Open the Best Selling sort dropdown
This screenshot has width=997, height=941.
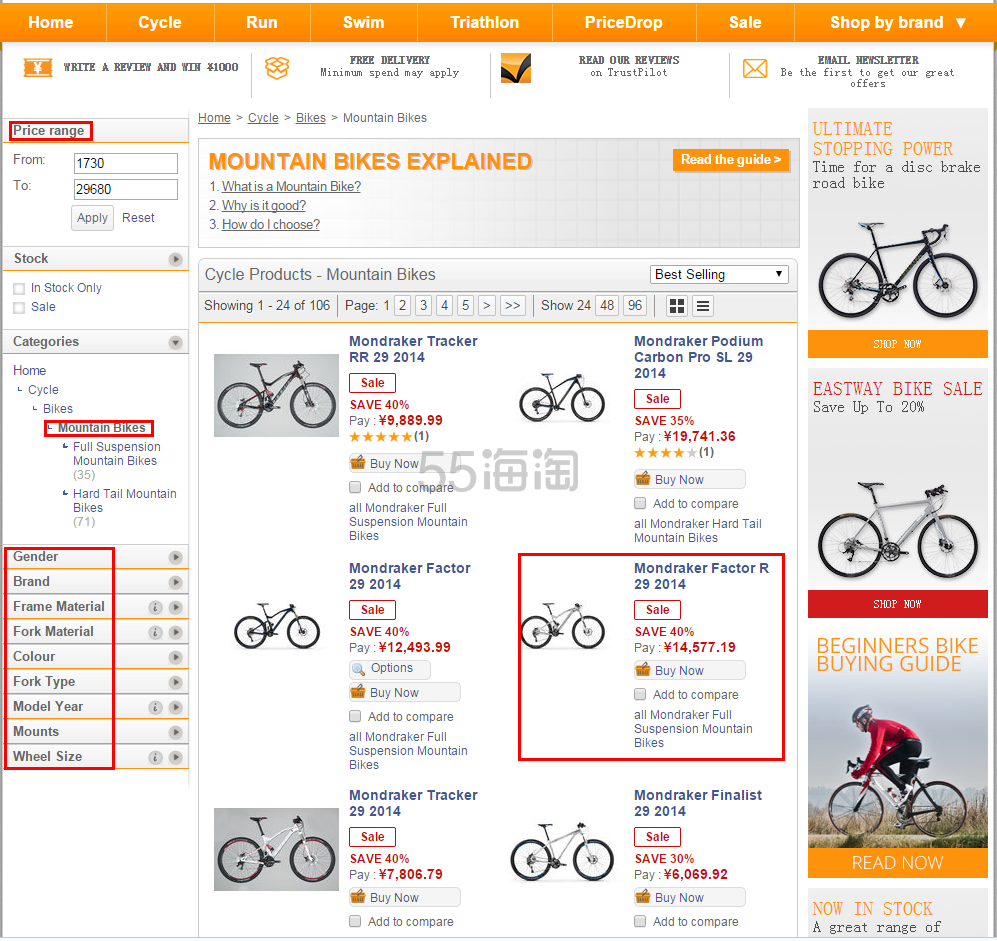718,274
